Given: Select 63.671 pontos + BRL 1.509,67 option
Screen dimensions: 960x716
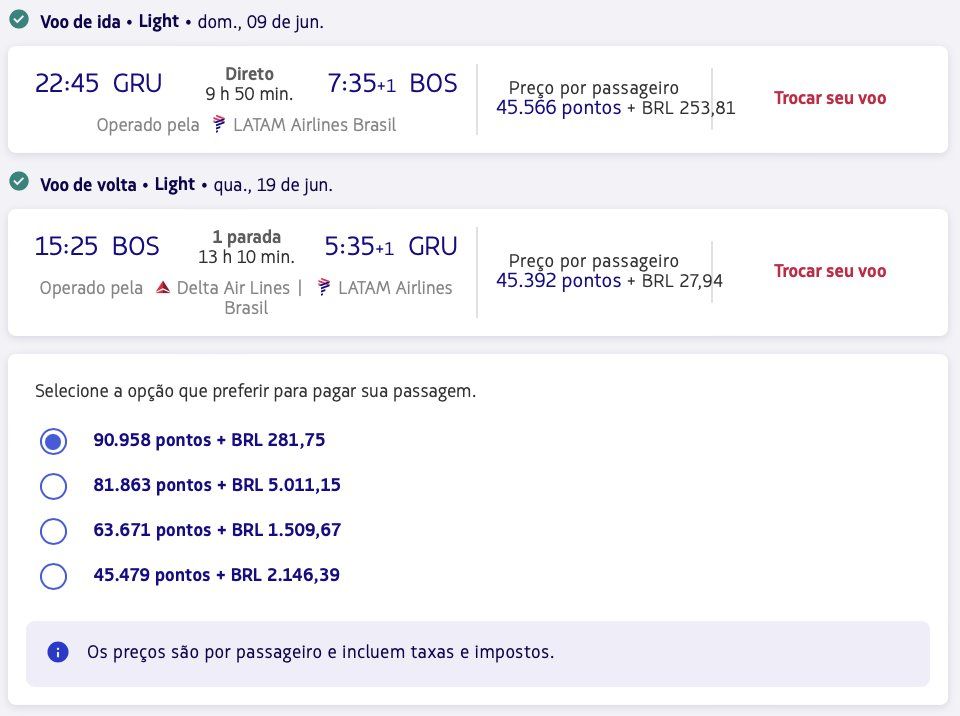Looking at the screenshot, I should pyautogui.click(x=53, y=531).
